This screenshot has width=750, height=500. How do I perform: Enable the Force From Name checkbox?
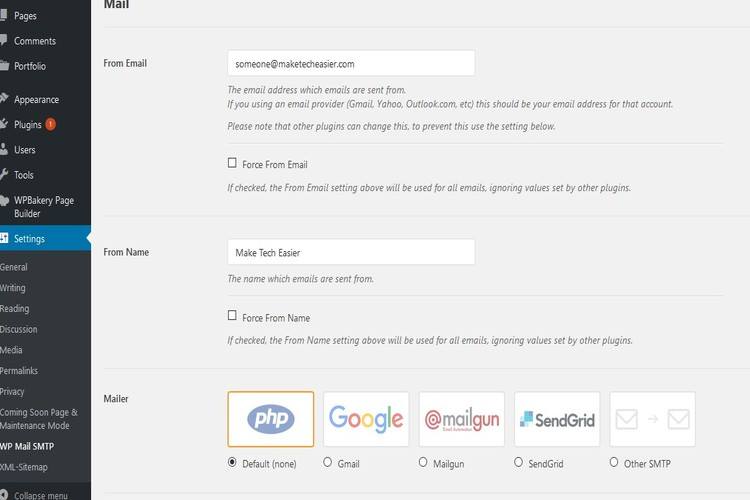pos(233,317)
